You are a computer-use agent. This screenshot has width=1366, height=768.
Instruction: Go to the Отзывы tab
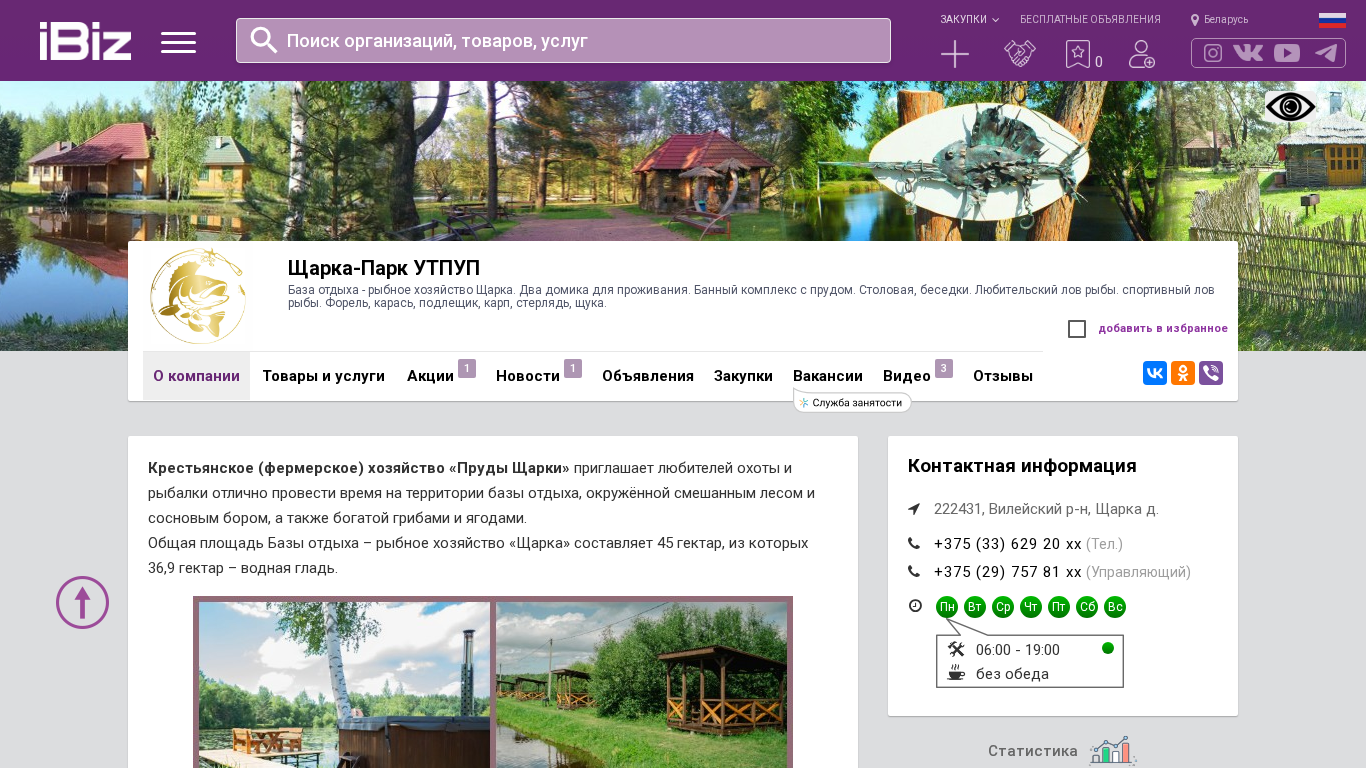1003,376
